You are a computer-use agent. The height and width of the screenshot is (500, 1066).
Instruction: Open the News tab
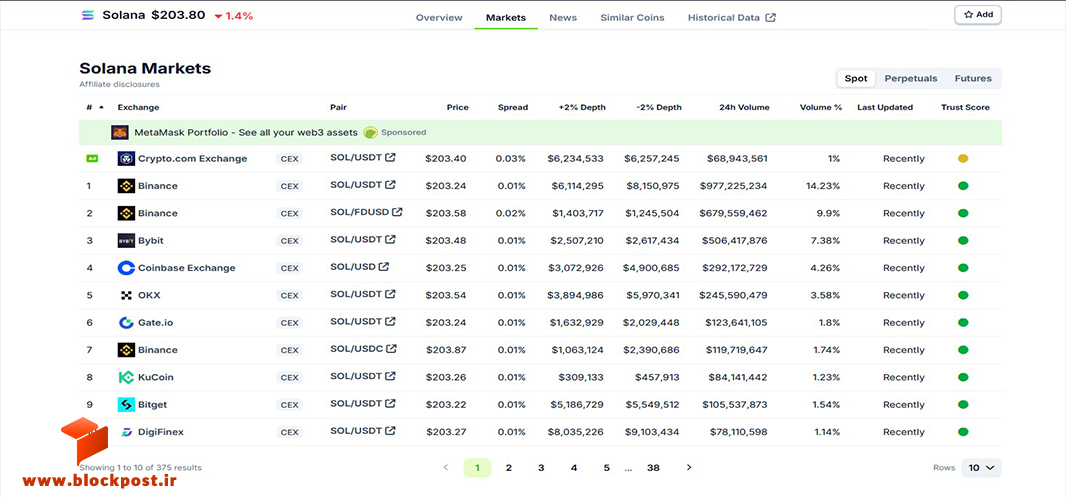[x=563, y=18]
